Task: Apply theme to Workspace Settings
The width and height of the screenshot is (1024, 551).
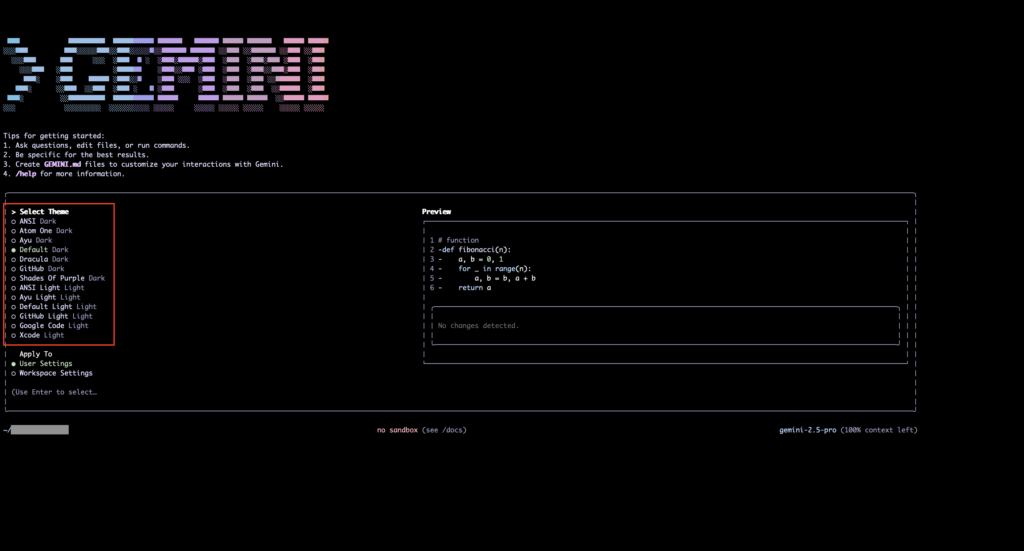Action: tap(52, 373)
